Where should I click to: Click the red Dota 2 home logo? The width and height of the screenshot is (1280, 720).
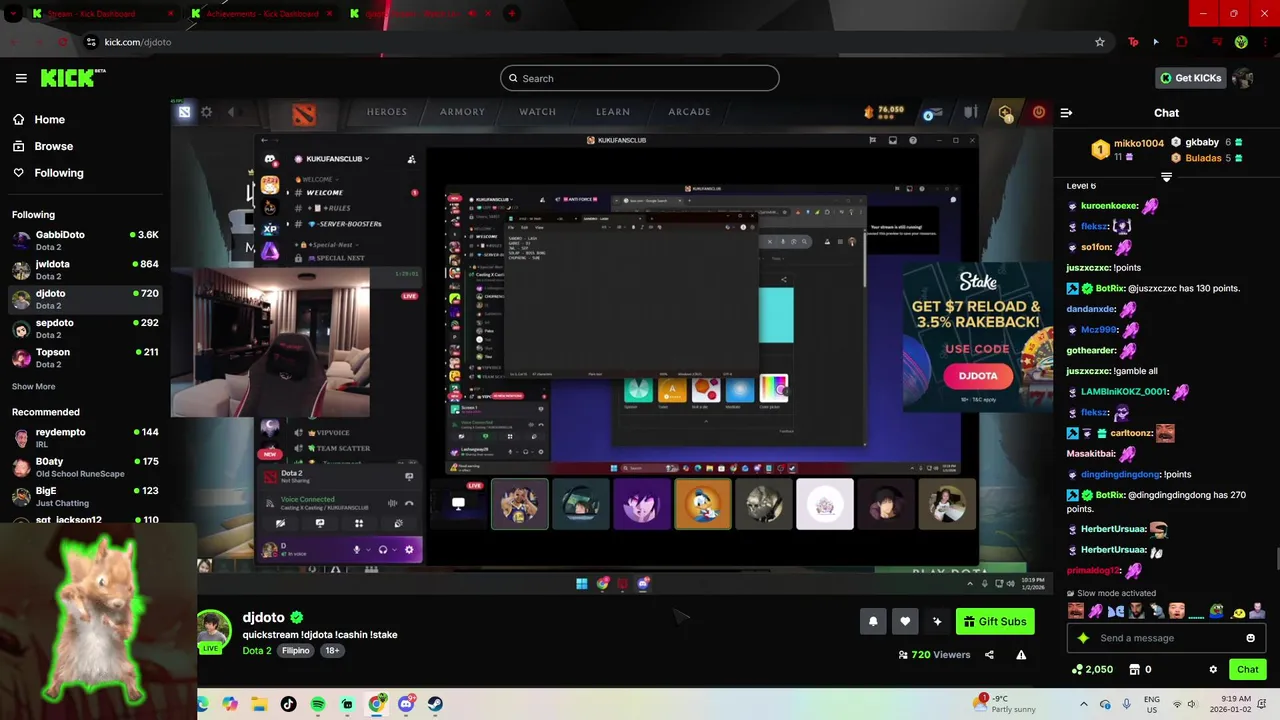coord(304,114)
